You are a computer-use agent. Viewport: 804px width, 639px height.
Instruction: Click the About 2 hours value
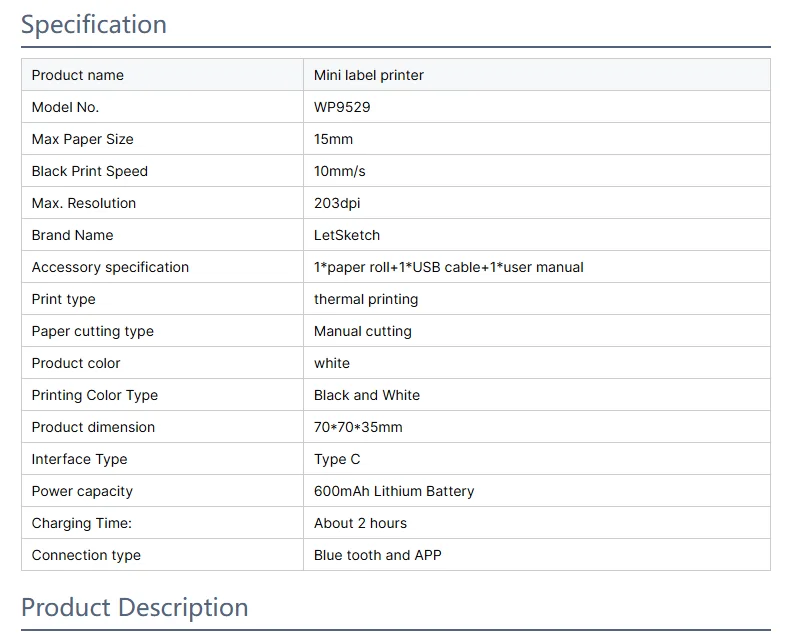[360, 523]
